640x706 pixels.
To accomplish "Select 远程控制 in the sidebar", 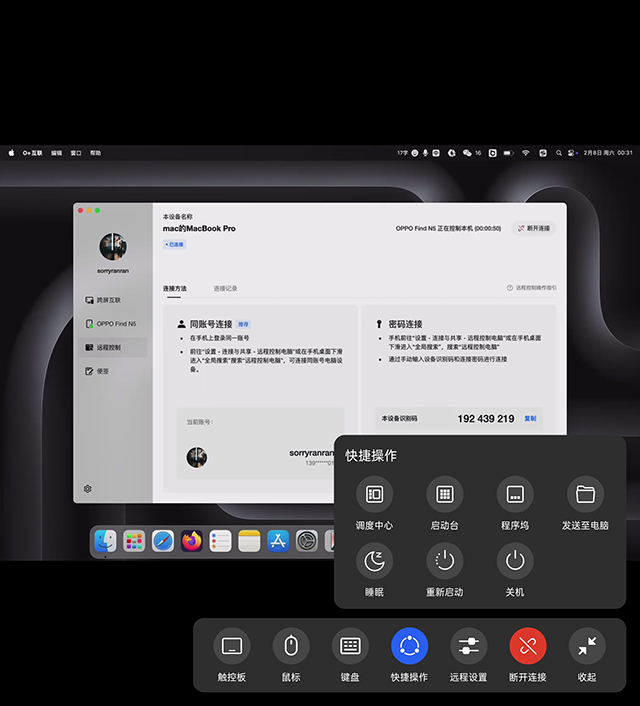I will [113, 347].
